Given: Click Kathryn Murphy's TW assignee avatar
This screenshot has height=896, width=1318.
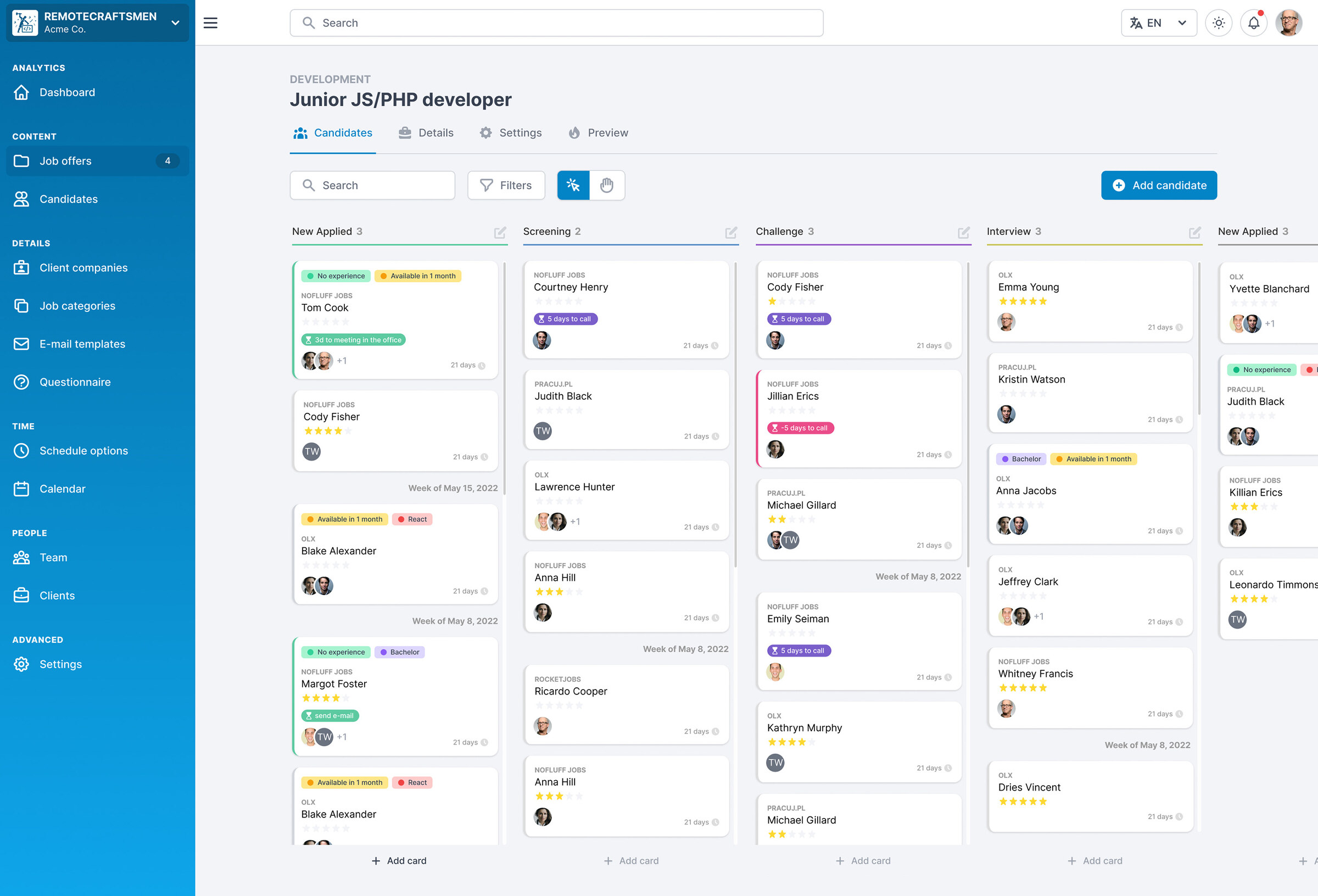Looking at the screenshot, I should pos(775,763).
